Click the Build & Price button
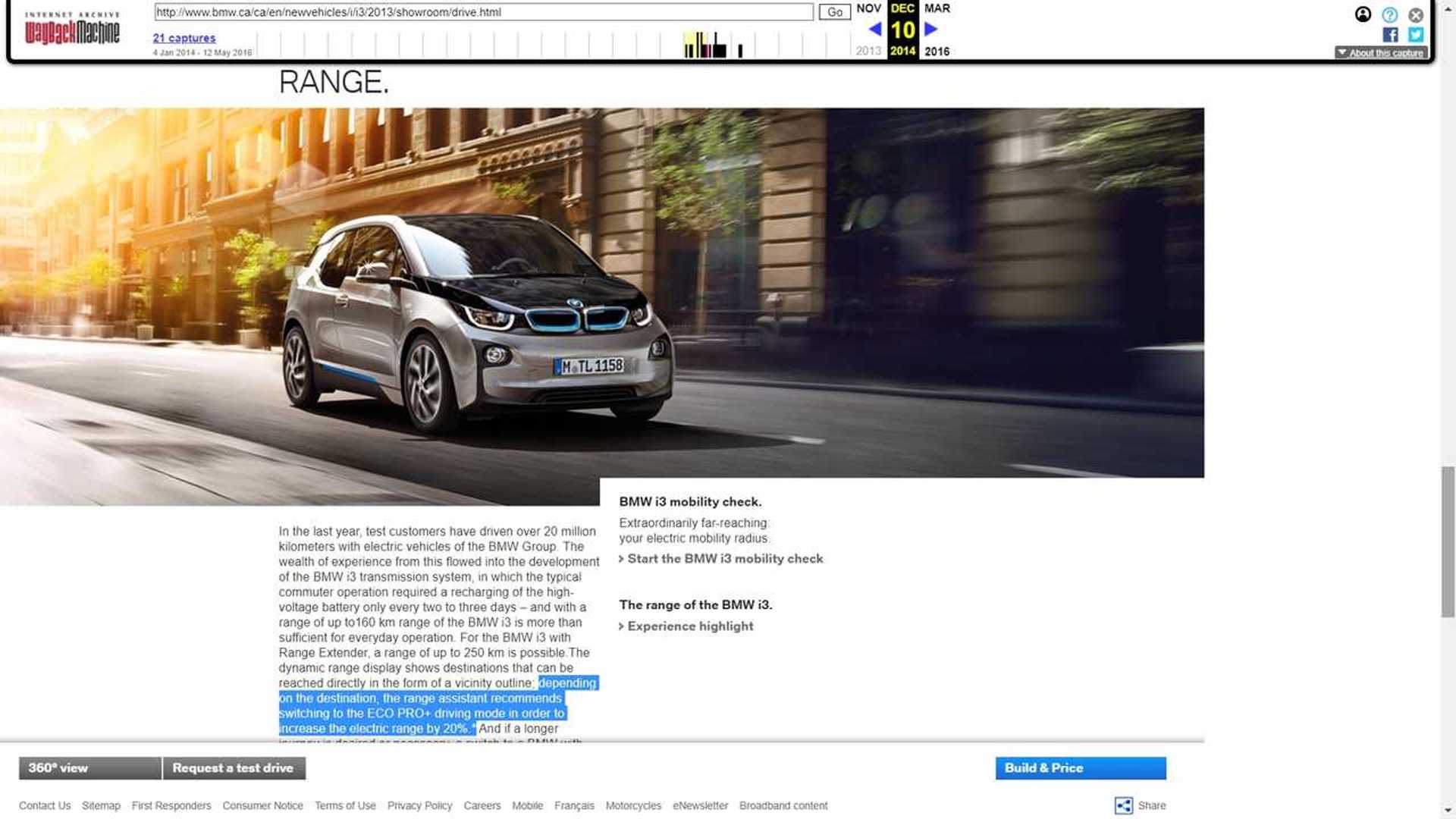The width and height of the screenshot is (1456, 819). tap(1080, 768)
